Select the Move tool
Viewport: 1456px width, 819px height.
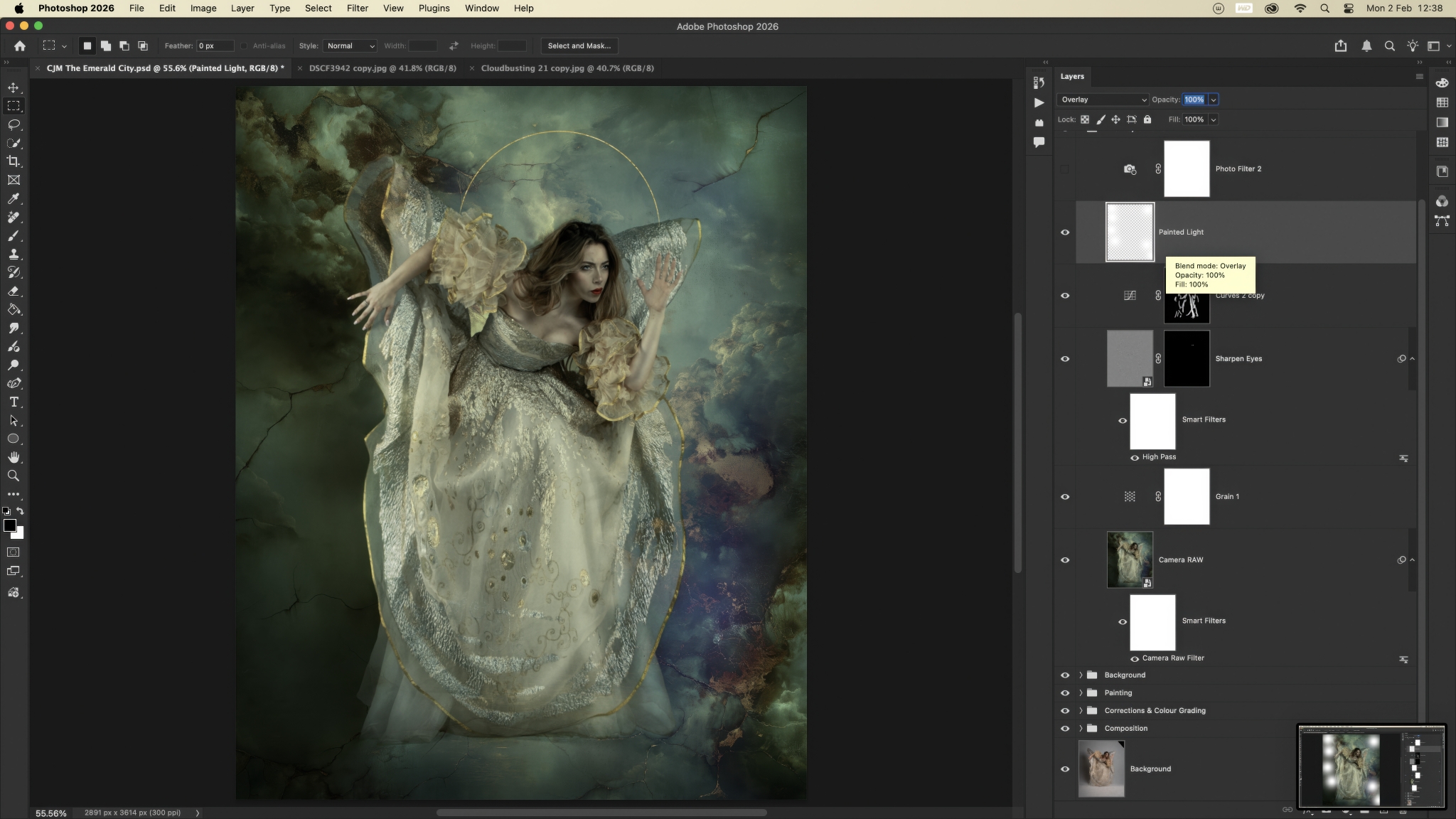pyautogui.click(x=14, y=87)
